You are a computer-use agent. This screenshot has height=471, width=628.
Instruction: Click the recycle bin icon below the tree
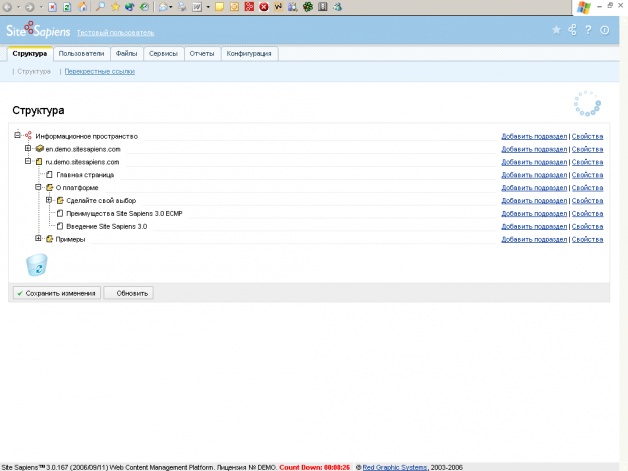pyautogui.click(x=36, y=264)
